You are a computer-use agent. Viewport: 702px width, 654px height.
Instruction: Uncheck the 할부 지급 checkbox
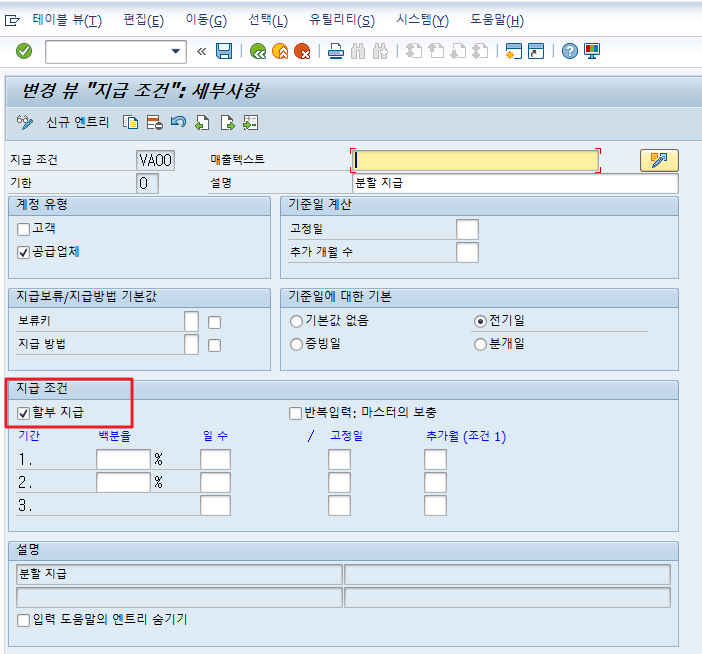23,413
